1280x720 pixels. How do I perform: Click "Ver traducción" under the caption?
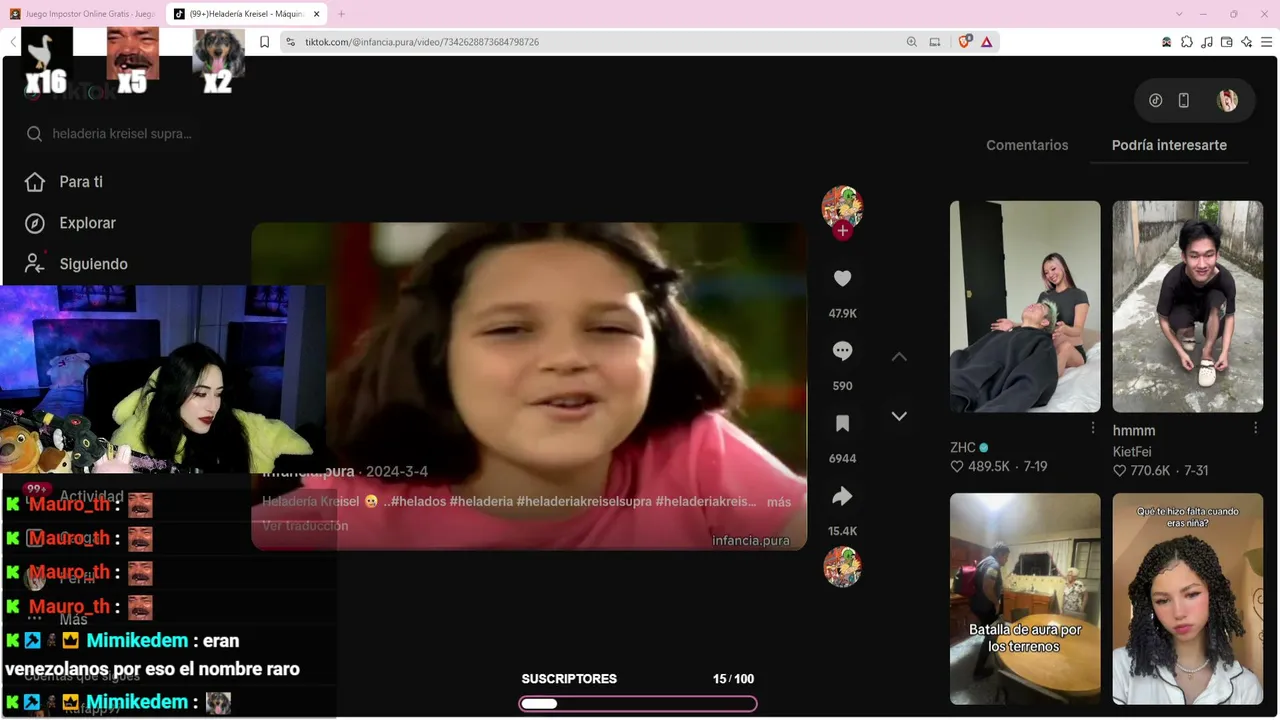pos(305,526)
